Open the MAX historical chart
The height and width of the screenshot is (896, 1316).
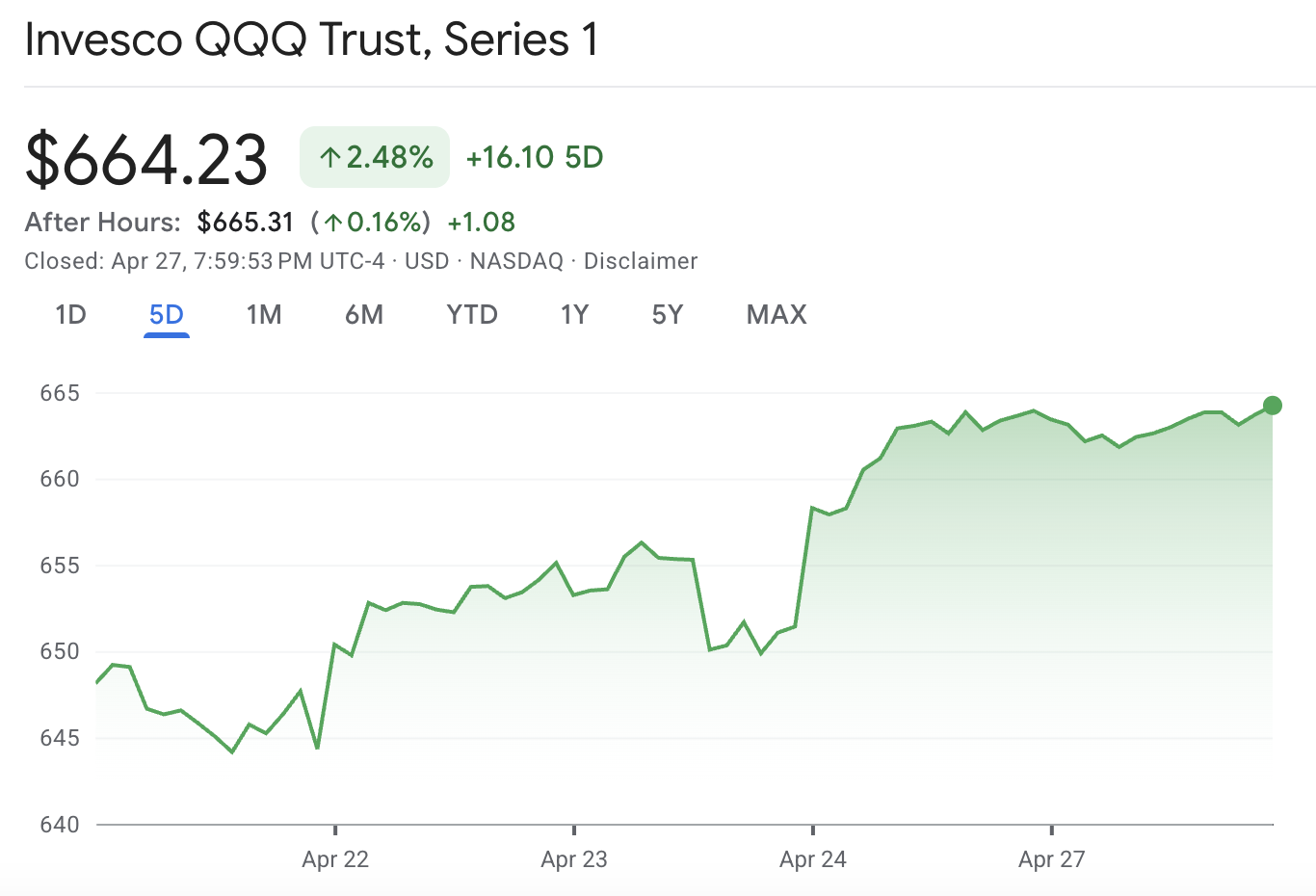click(x=776, y=314)
